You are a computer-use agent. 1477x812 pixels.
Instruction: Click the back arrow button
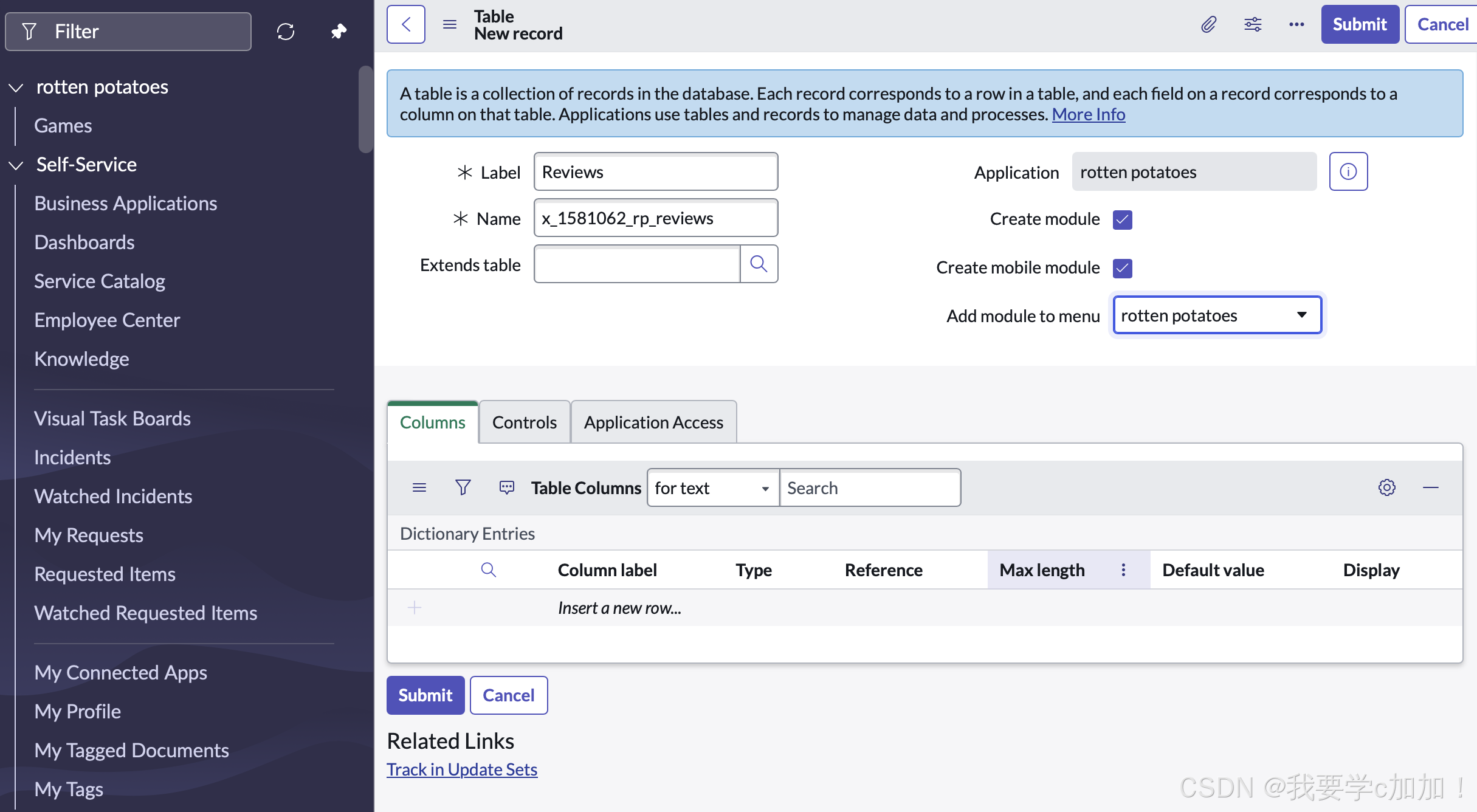[406, 24]
